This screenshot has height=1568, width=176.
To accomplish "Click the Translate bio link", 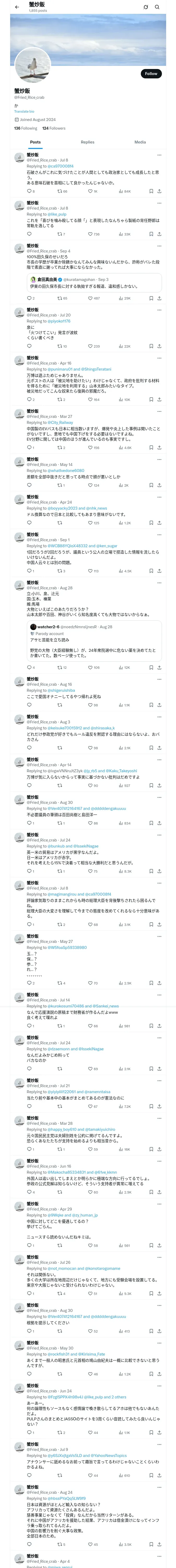I will (x=24, y=111).
